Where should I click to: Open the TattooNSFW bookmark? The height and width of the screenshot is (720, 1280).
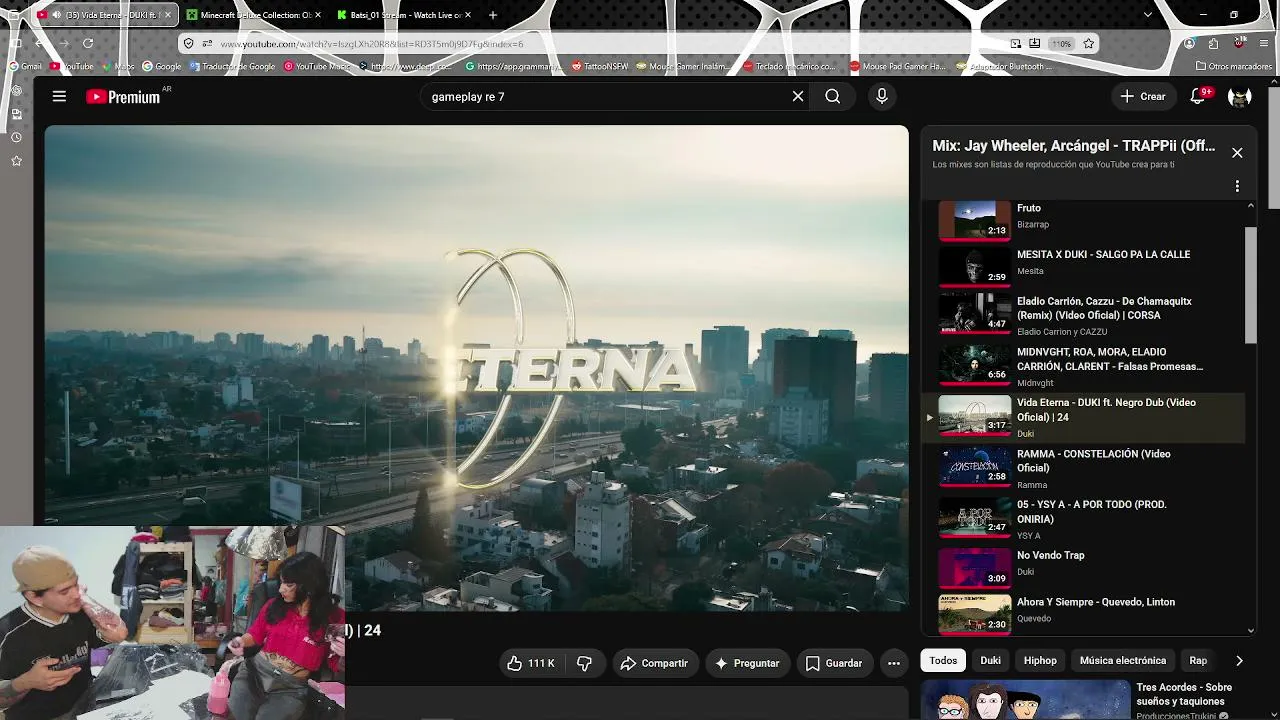click(600, 67)
